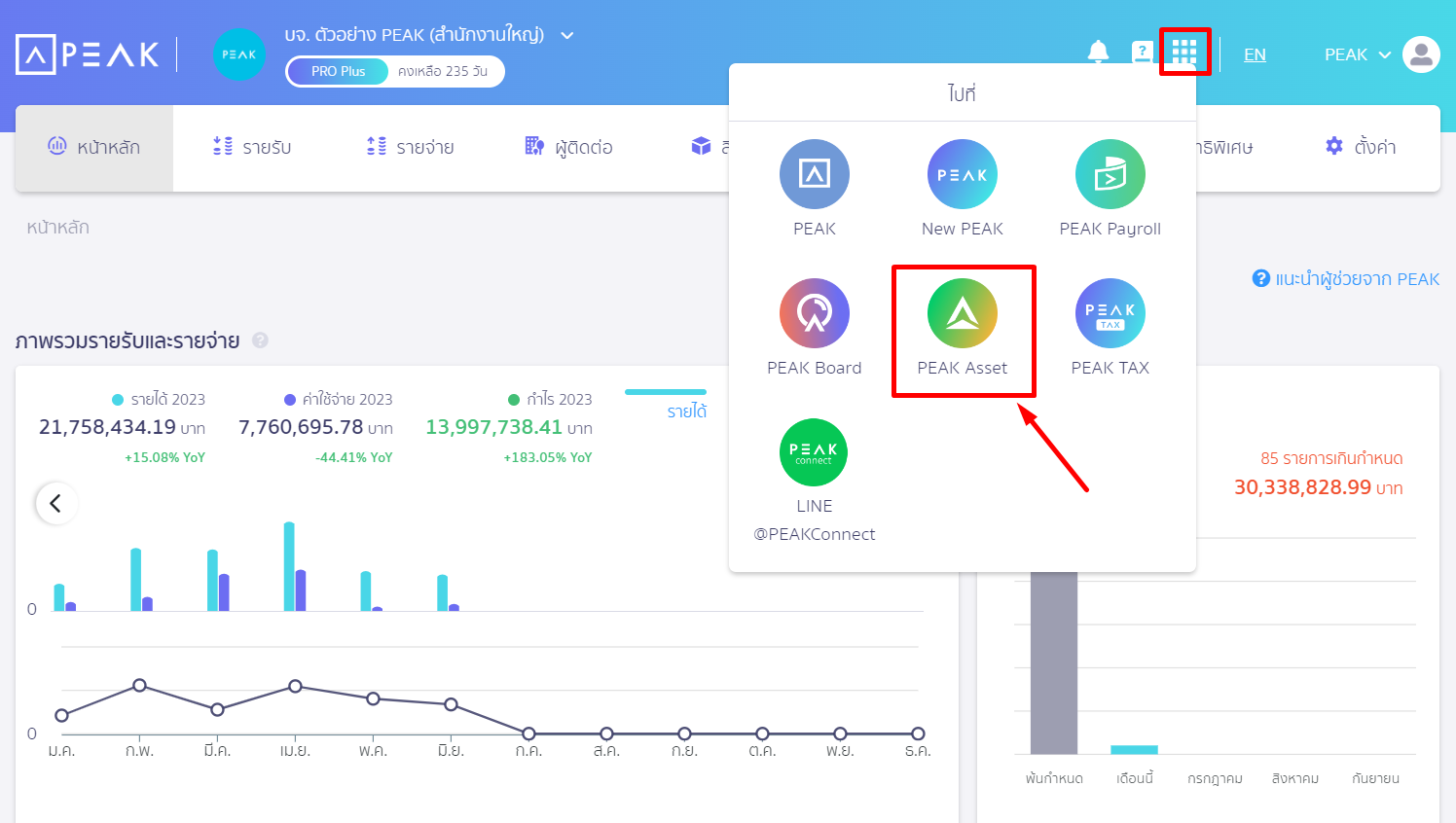
Task: Click the settings gear icon
Action: 1334,146
